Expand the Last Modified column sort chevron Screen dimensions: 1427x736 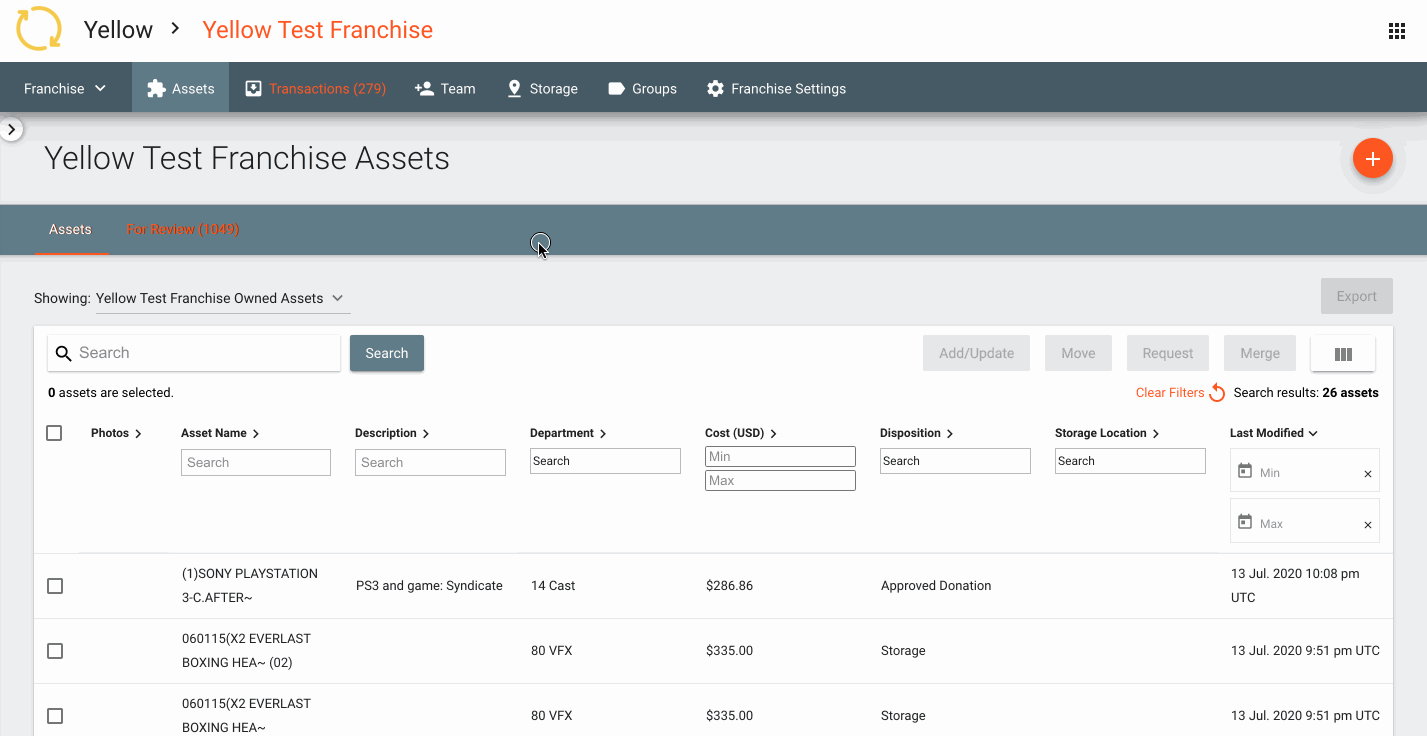click(1313, 432)
